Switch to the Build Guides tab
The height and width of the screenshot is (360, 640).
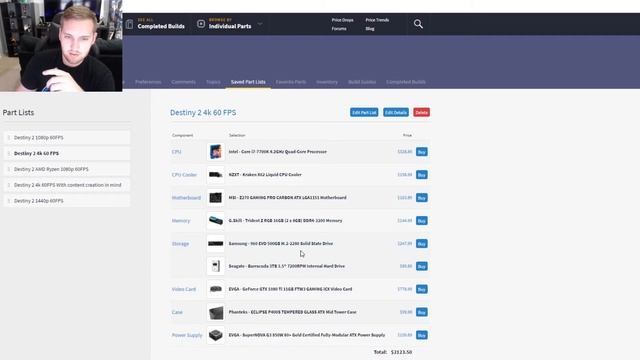(362, 82)
